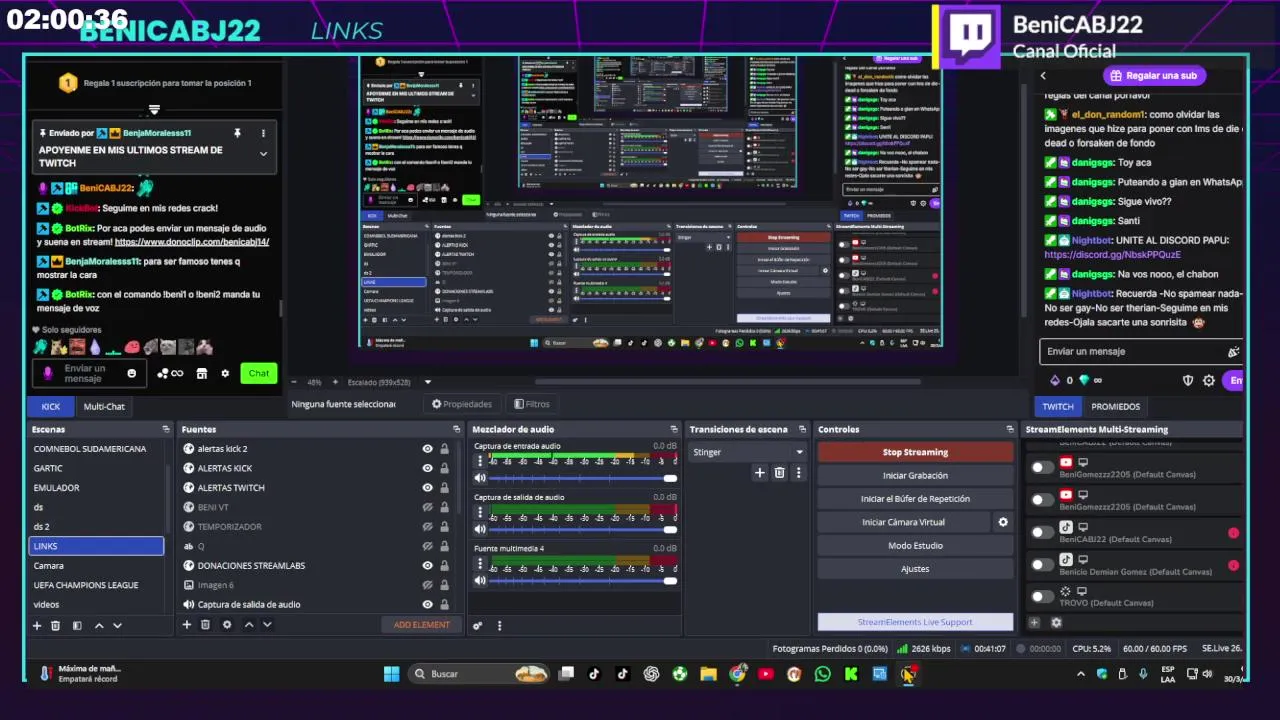
Task: Show hidden system tray icons chevron
Action: tap(1080, 674)
